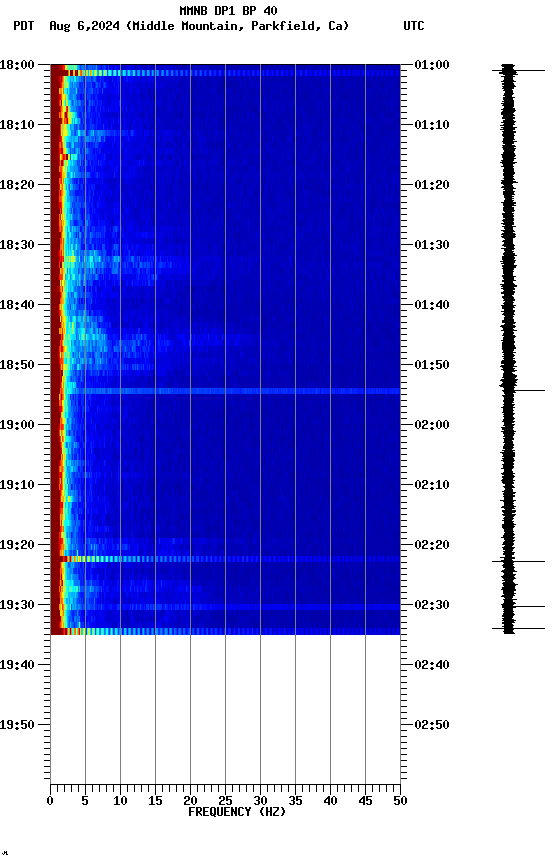
Task: Click the 19:00 PDT time label
Action: pyautogui.click(x=17, y=425)
